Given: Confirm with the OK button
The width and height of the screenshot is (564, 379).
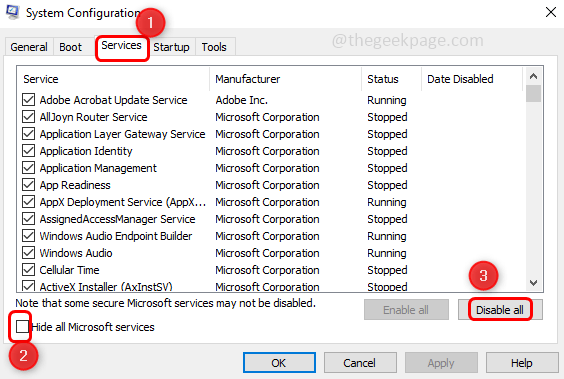Looking at the screenshot, I should click(279, 363).
